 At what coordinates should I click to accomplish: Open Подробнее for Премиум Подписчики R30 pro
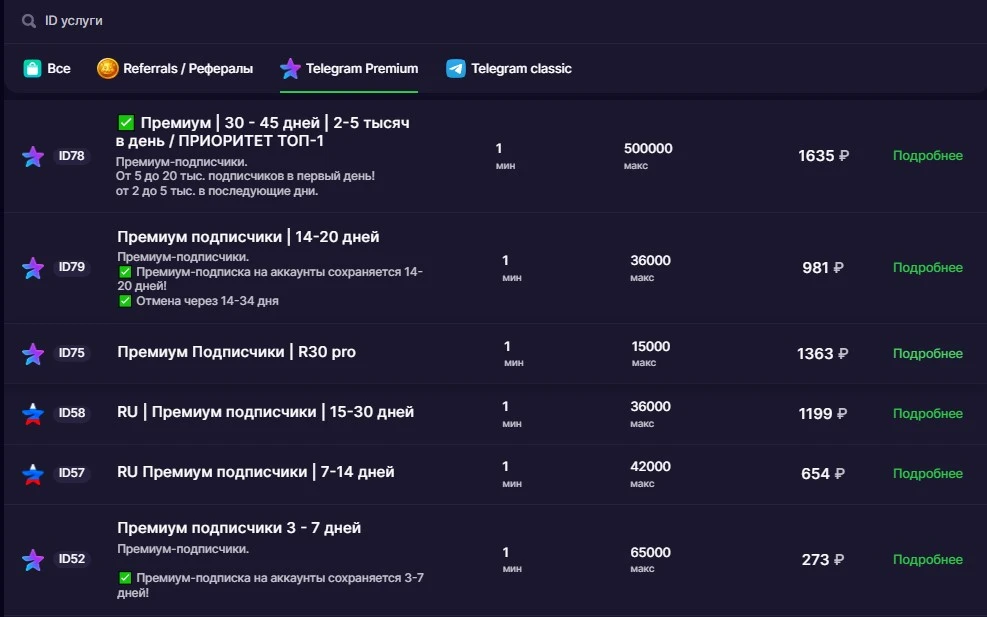pyautogui.click(x=928, y=353)
